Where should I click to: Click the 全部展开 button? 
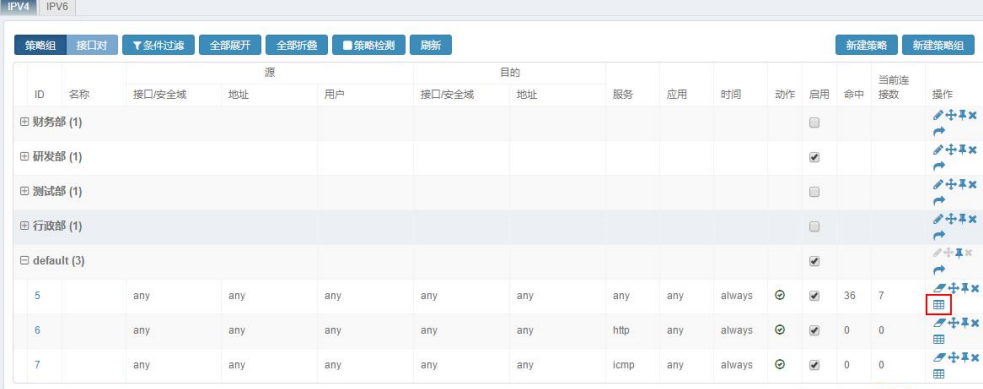coord(230,45)
